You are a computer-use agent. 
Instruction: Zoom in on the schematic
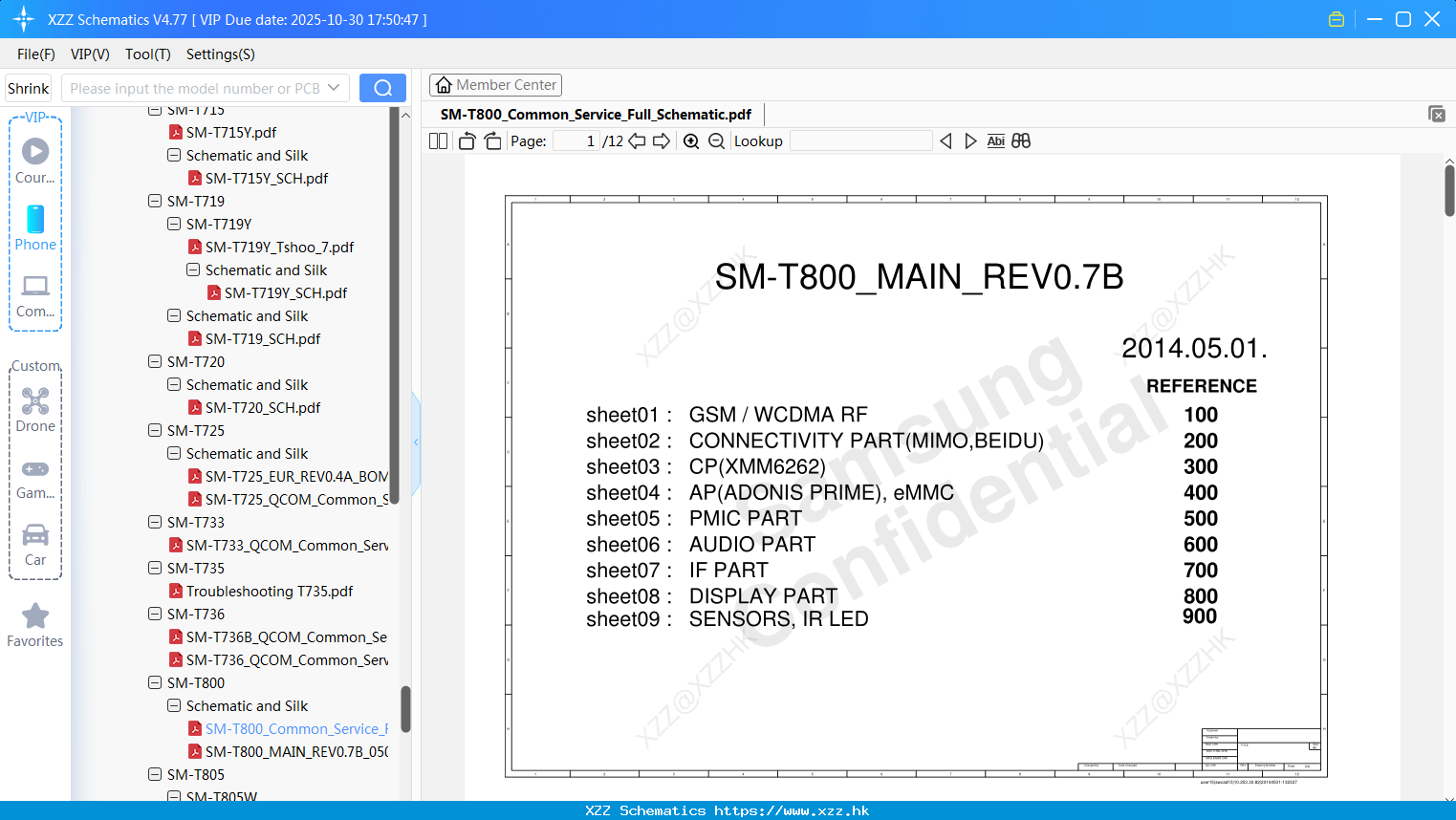click(x=691, y=141)
